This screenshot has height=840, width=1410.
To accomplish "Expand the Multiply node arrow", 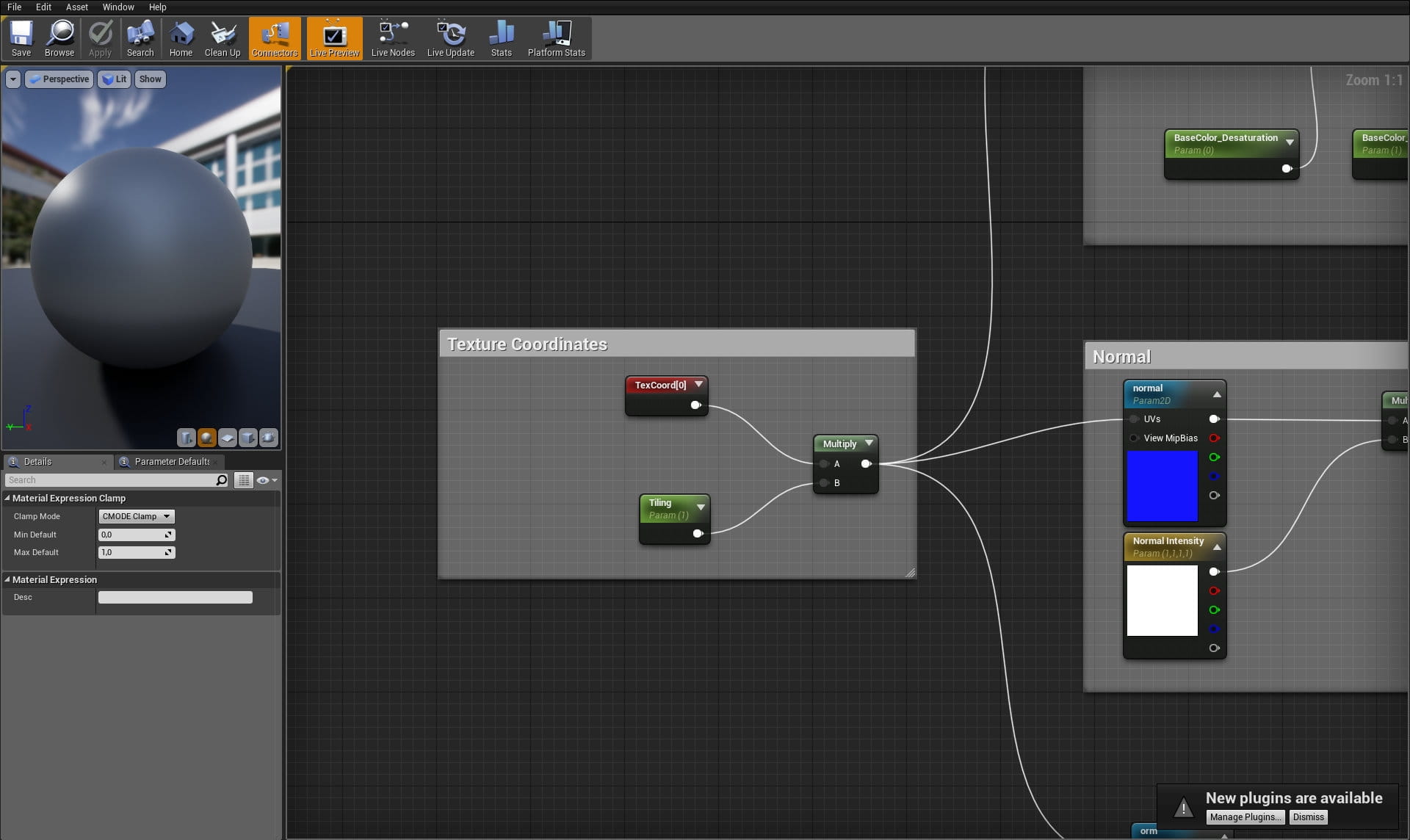I will (869, 443).
